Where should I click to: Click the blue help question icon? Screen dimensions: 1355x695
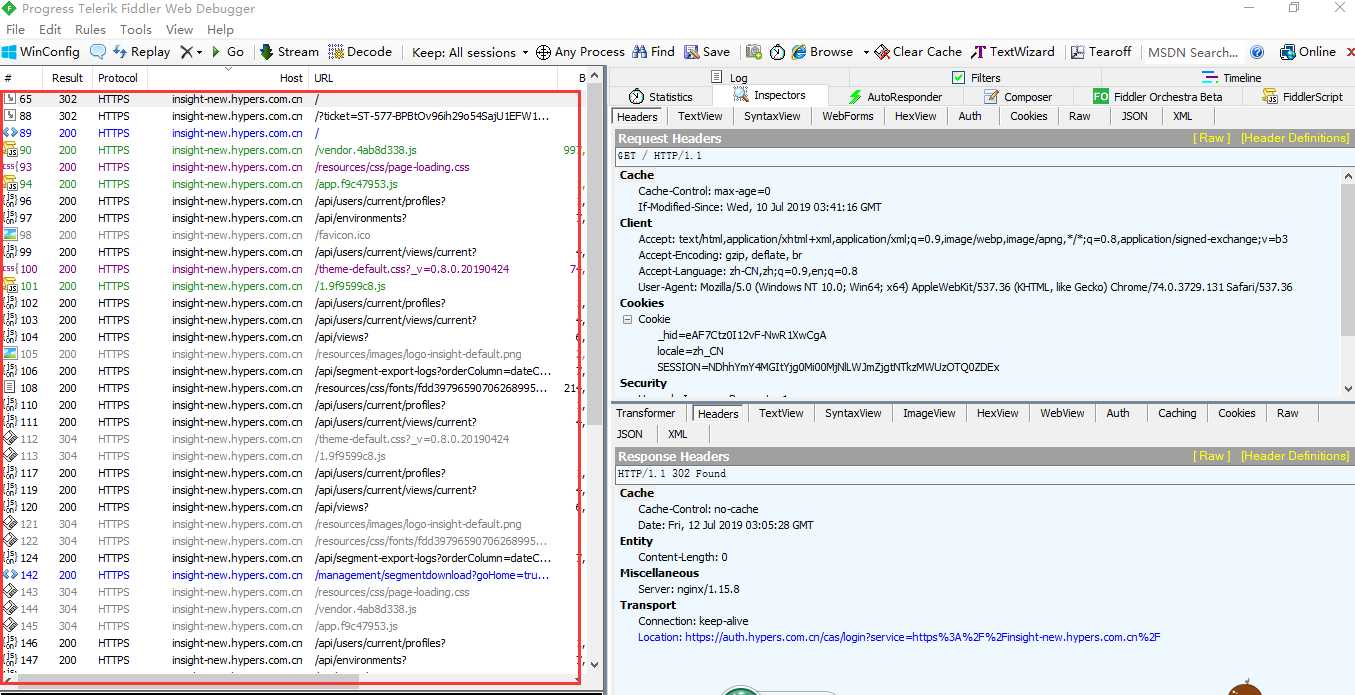click(1258, 52)
